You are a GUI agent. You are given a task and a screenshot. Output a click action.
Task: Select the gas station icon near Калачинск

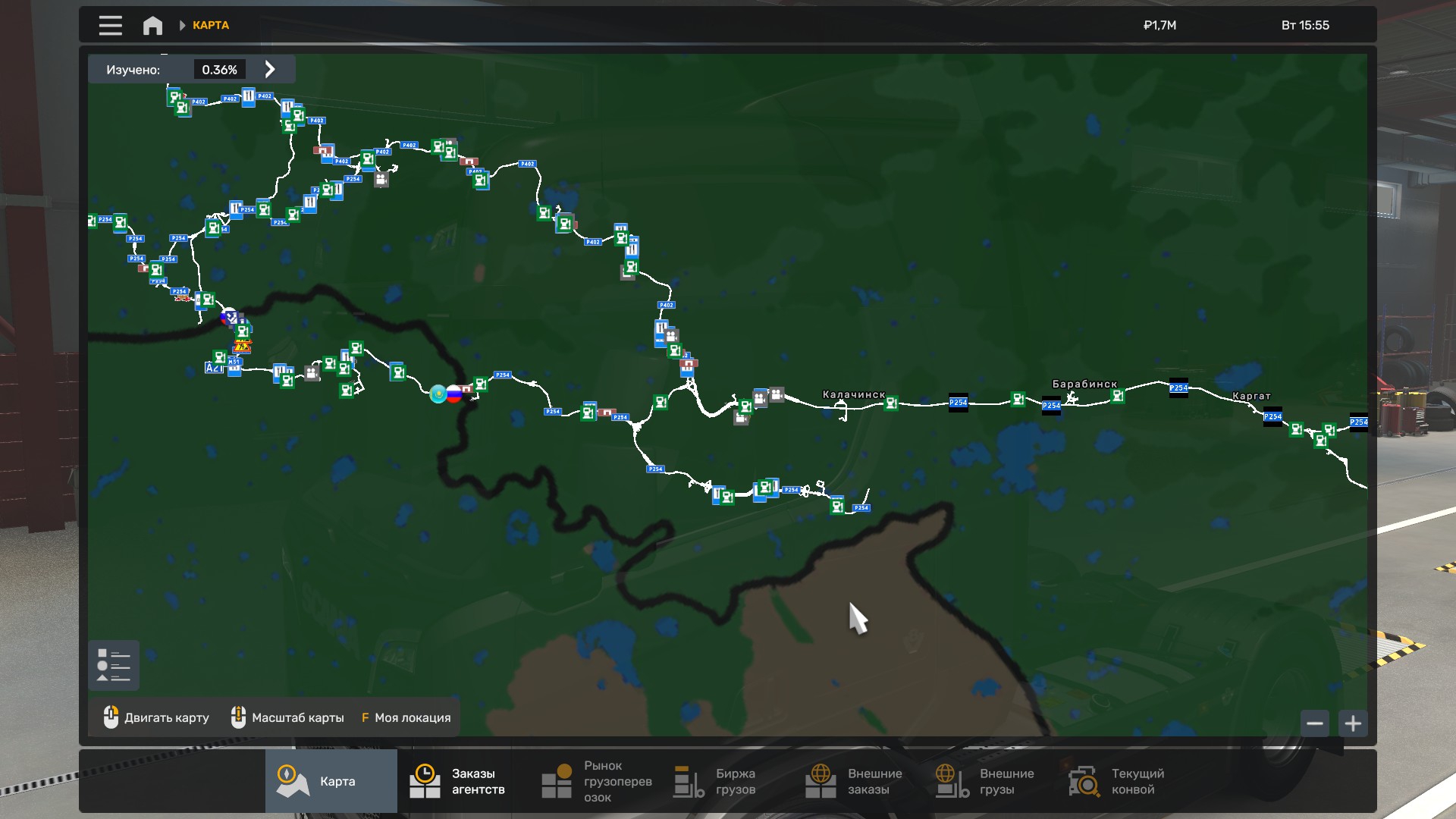point(891,403)
